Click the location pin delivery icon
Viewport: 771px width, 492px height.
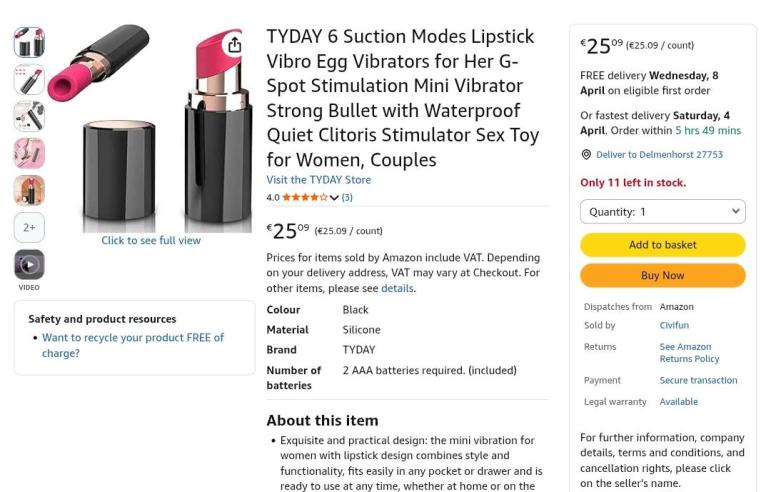(x=586, y=155)
